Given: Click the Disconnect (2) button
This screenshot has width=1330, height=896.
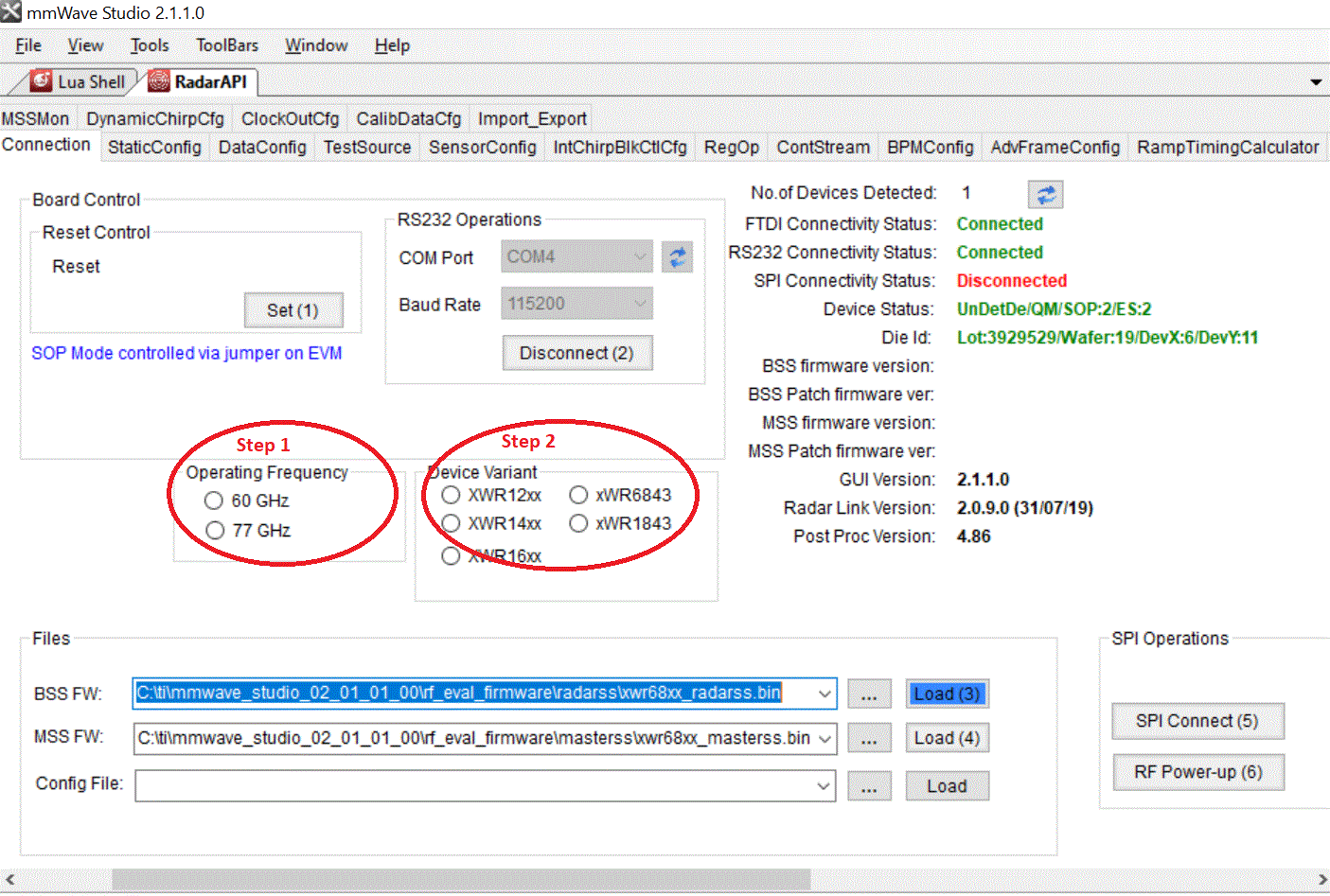Looking at the screenshot, I should click(x=577, y=353).
